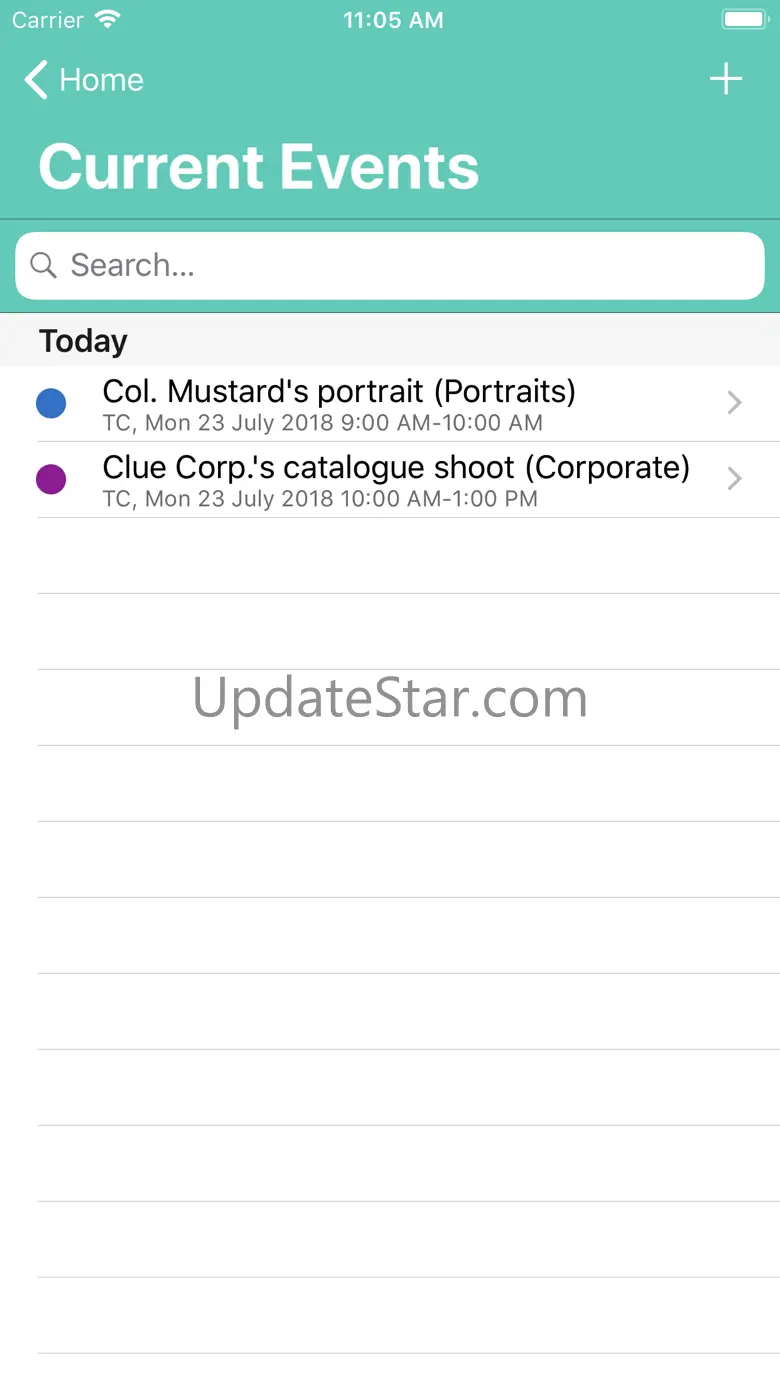Click the Carrier label in status bar
This screenshot has height=1387, width=780.
coord(47,20)
